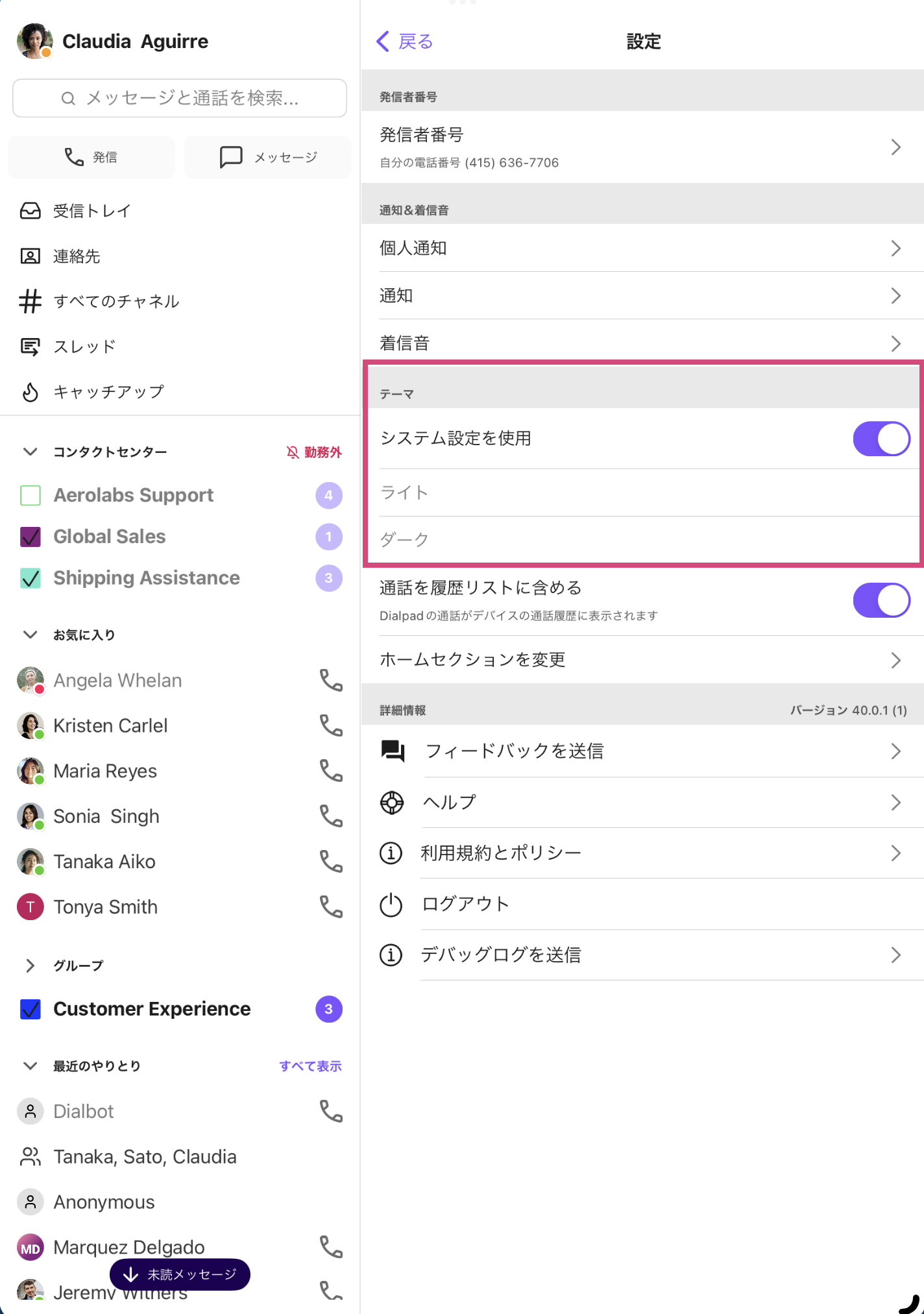The height and width of the screenshot is (1314, 924).
Task: Go to キャッチアップ
Action: (x=108, y=392)
